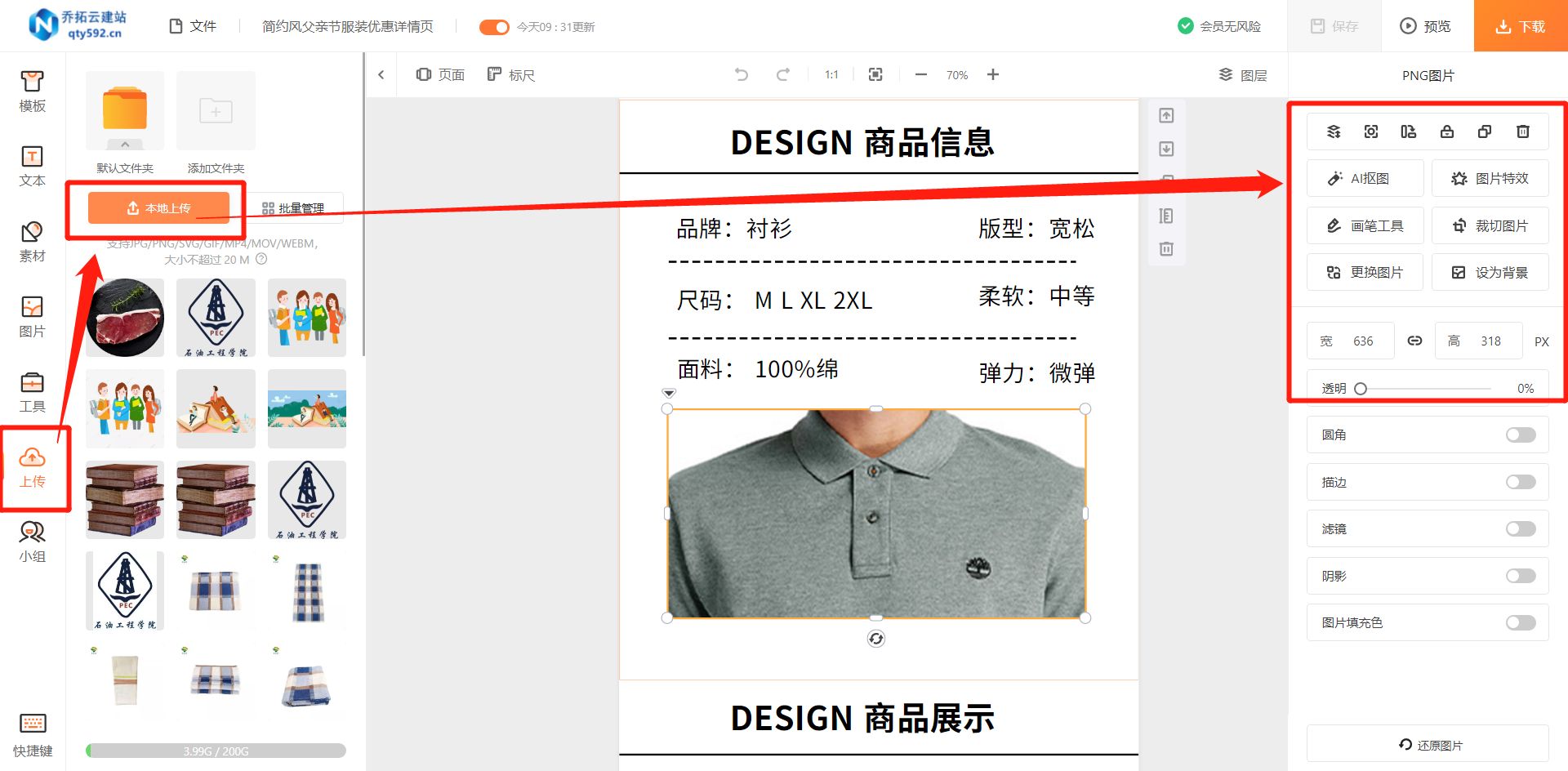Click the move page down icon
Image resolution: width=1568 pixels, height=771 pixels.
[1166, 149]
